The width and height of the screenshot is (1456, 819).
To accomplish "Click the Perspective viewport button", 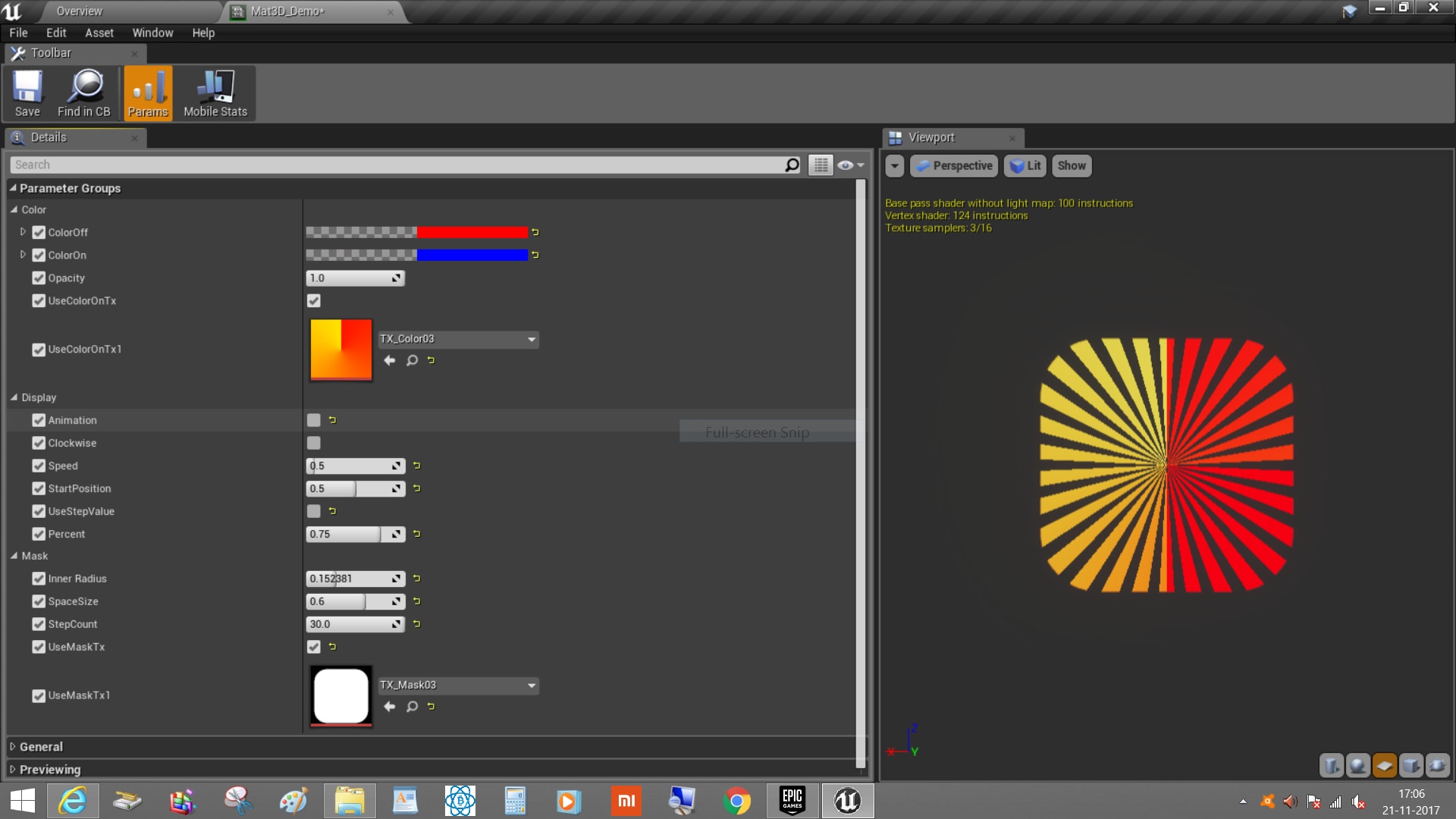I will [954, 165].
